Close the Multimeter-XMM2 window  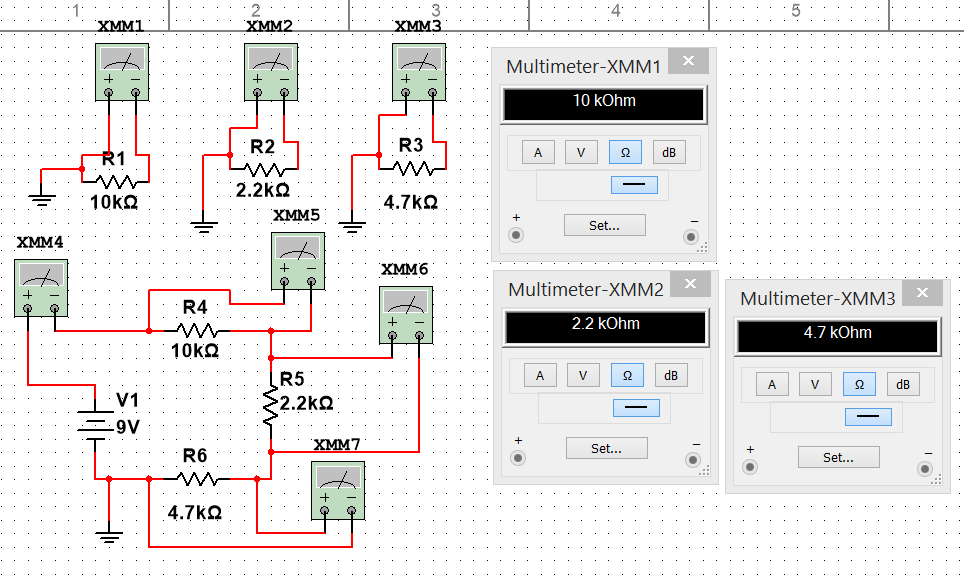tap(690, 285)
